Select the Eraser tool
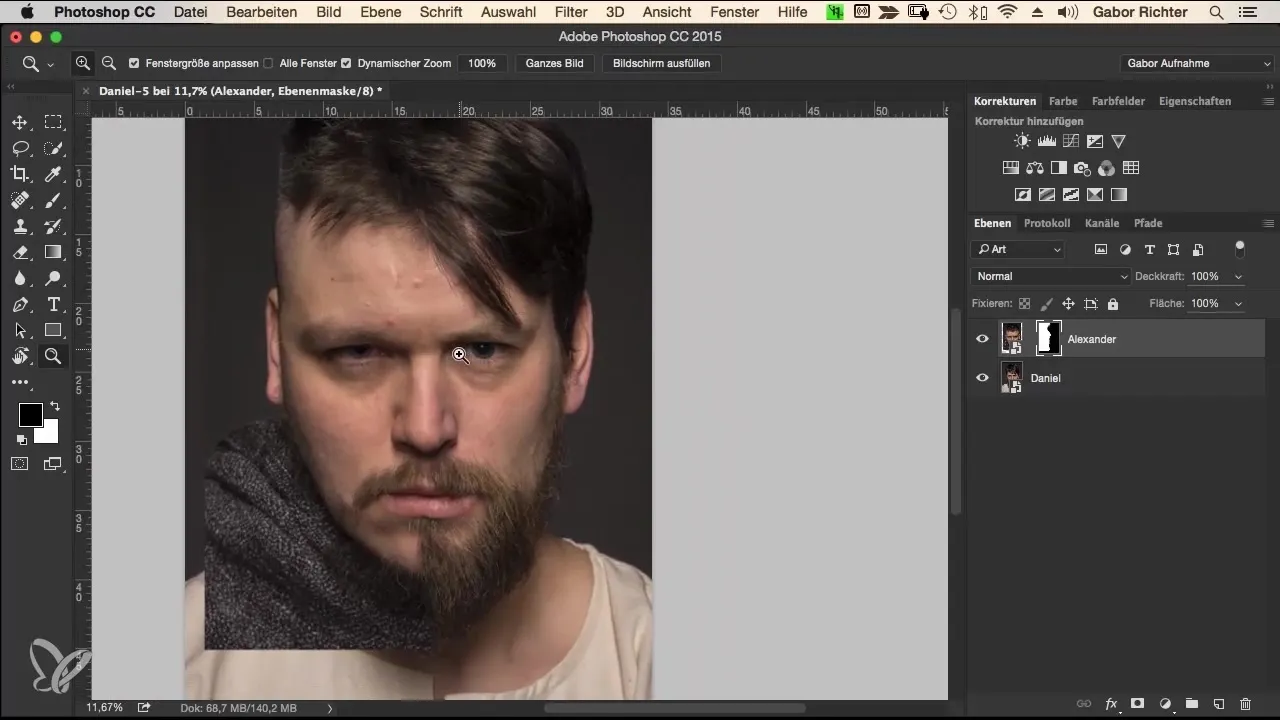1280x720 pixels. click(19, 252)
